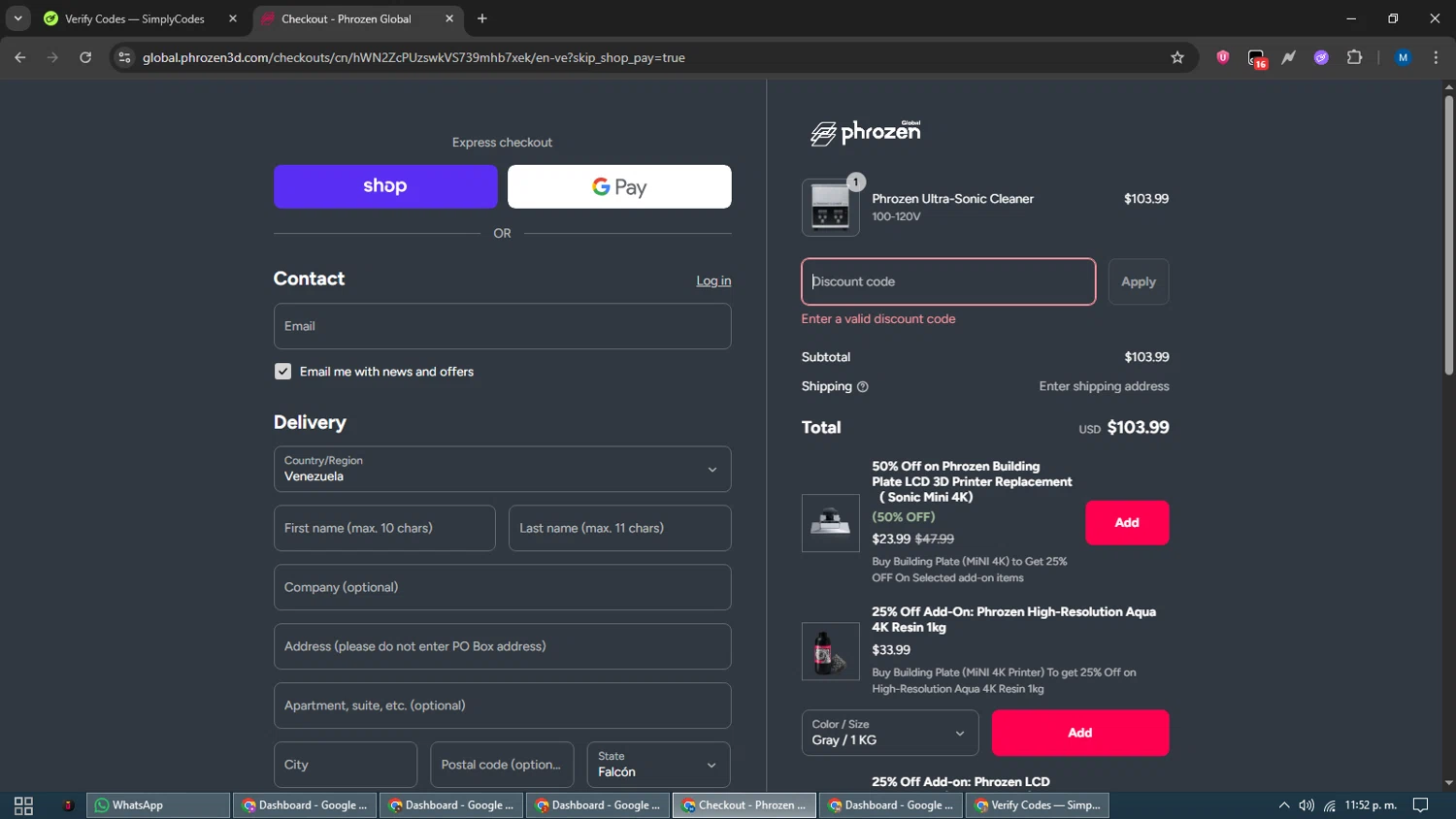
Task: Click the Shipping help question icon
Action: point(862,386)
